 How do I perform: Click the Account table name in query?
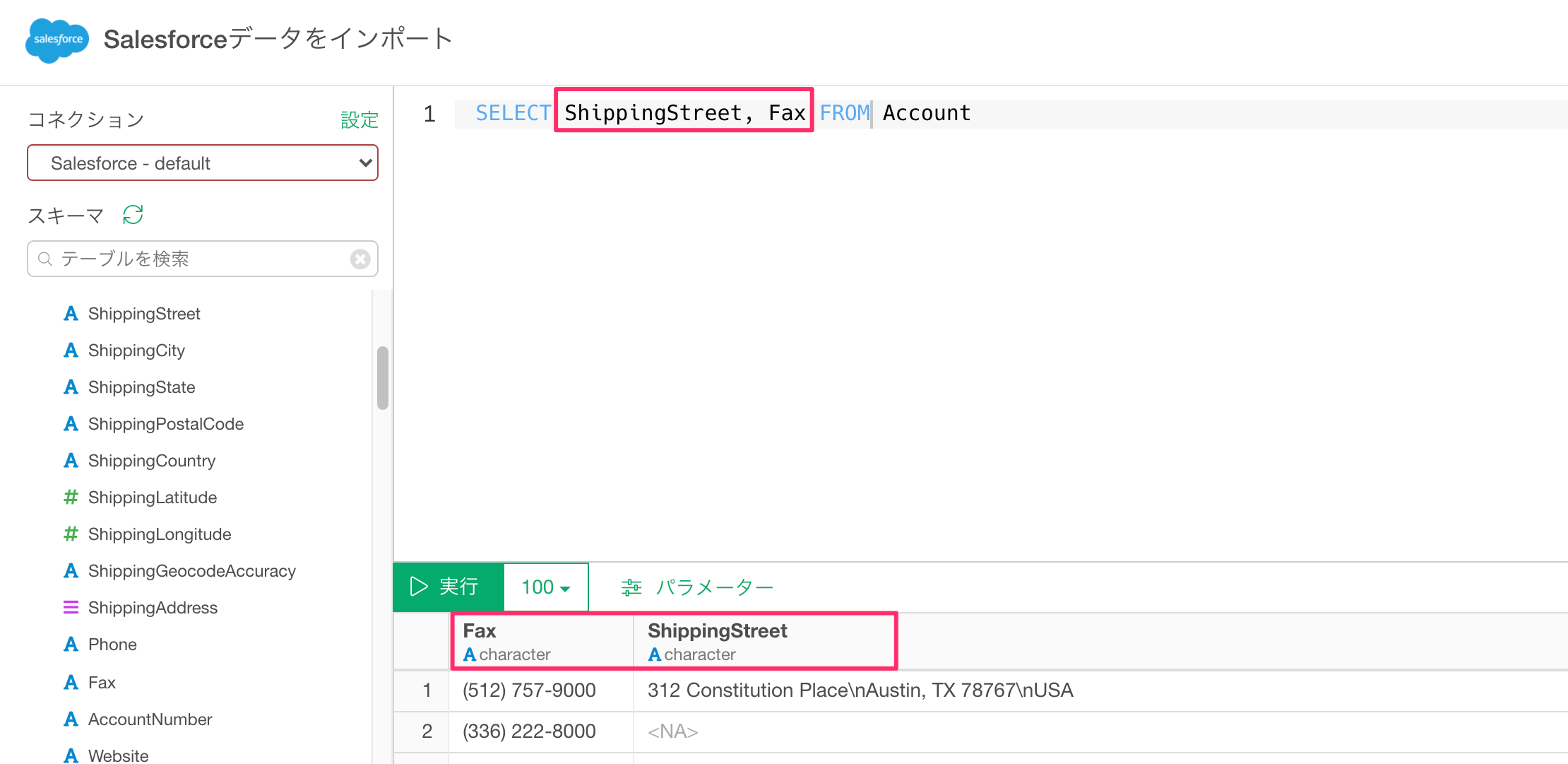tap(927, 113)
